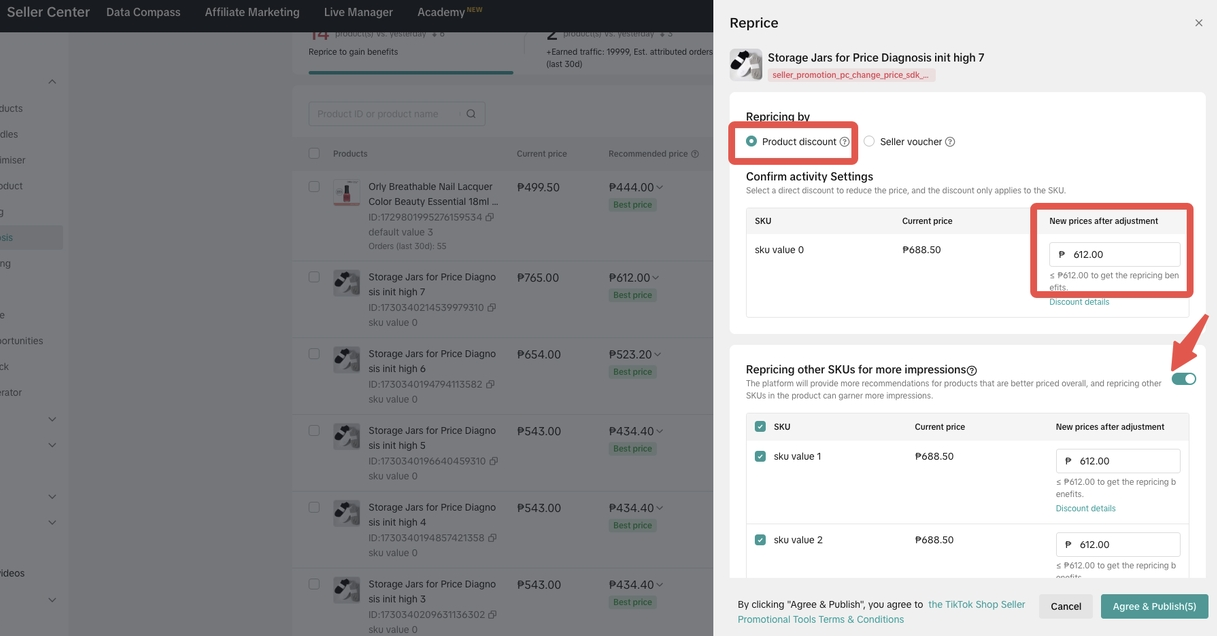The height and width of the screenshot is (636, 1217).
Task: Expand recommended price ₱612.00 dropdown arrow
Action: [657, 278]
